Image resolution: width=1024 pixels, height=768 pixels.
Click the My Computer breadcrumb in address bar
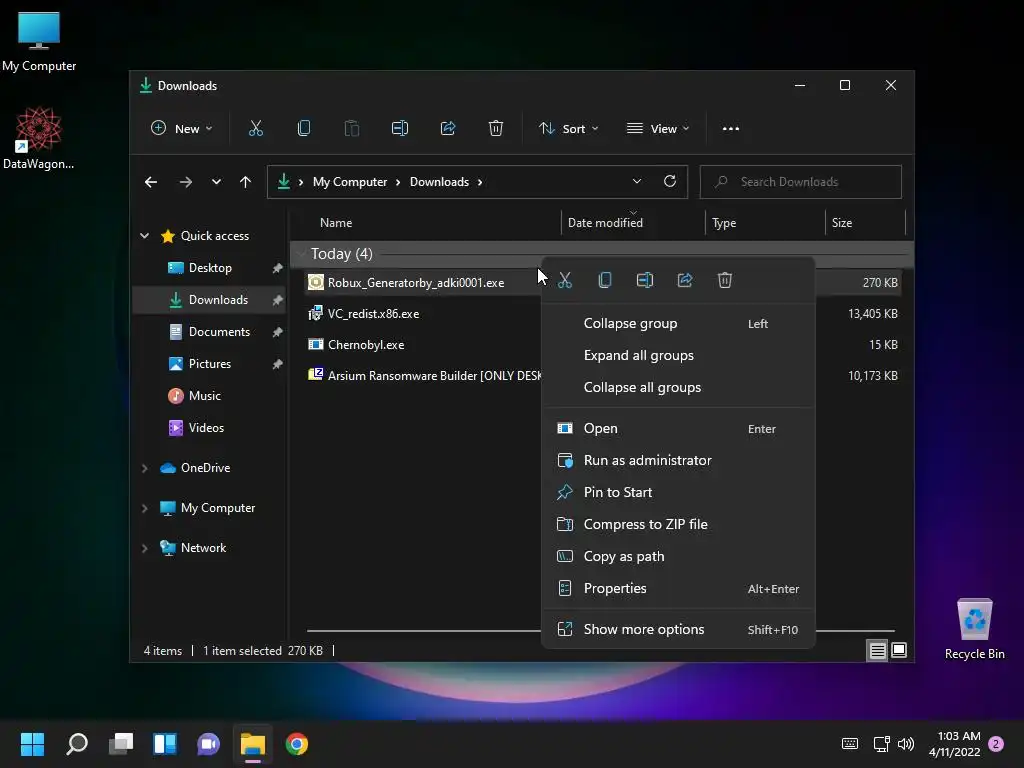[349, 182]
